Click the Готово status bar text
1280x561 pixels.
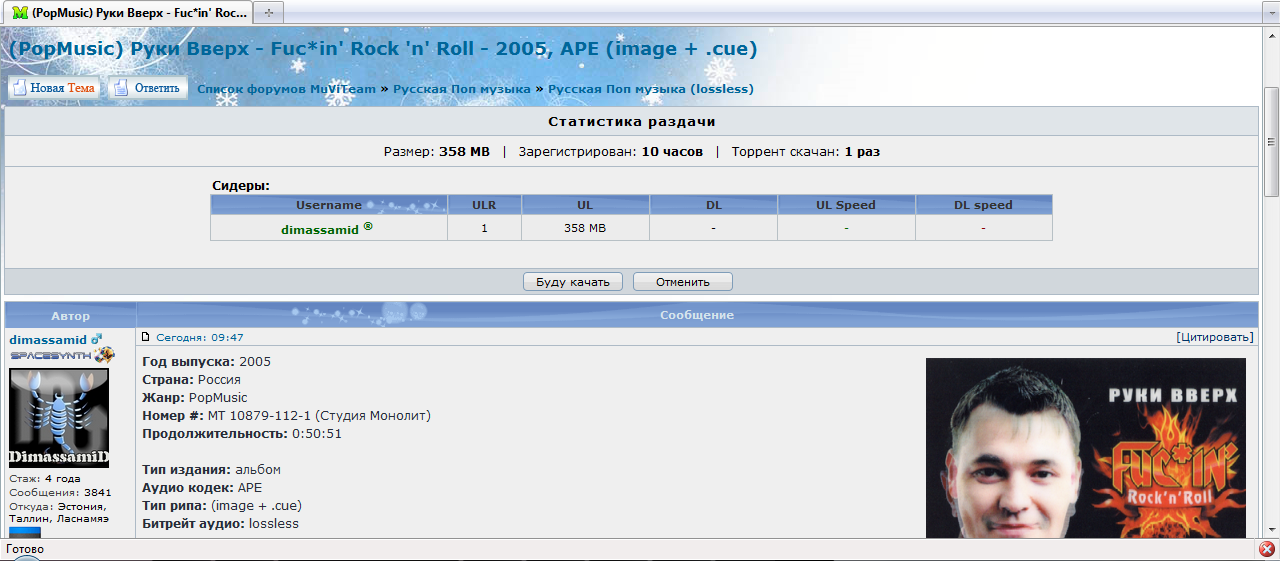[x=25, y=549]
